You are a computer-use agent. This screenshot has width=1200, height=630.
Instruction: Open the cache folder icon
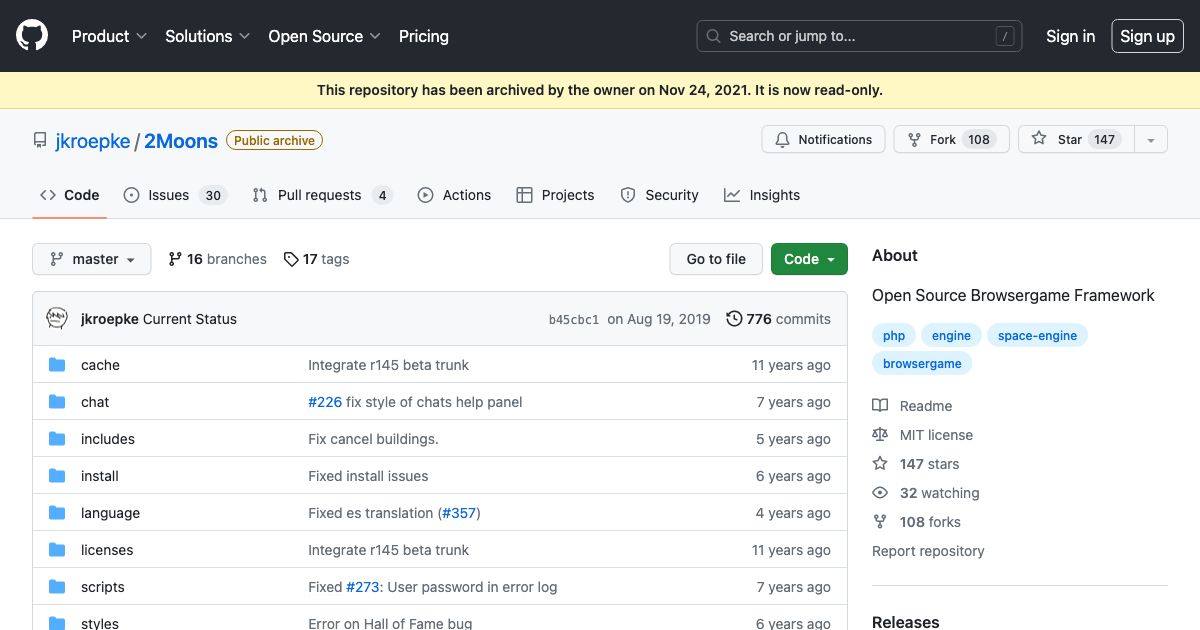coord(57,365)
